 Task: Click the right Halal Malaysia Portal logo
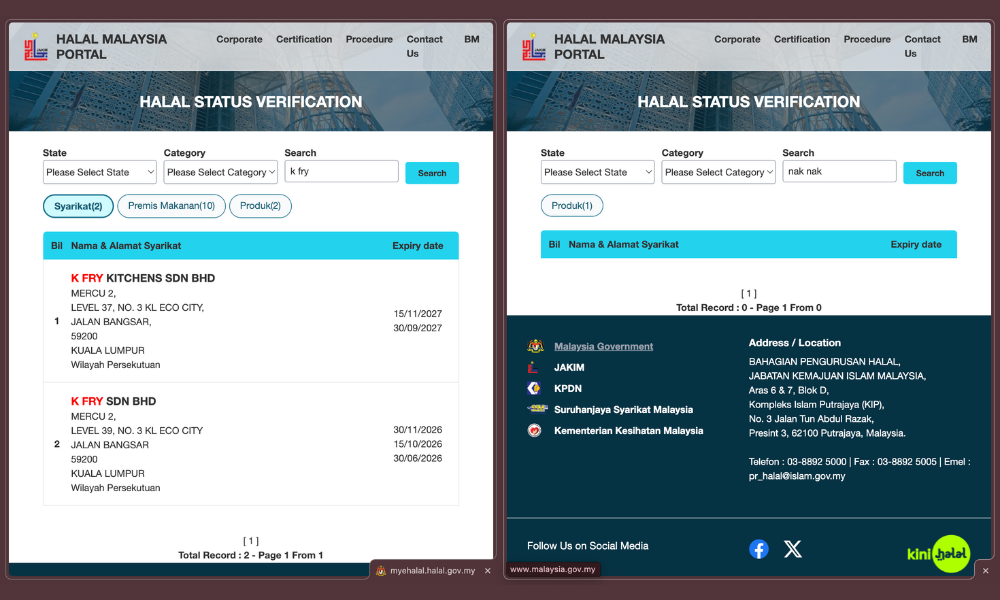coord(534,46)
